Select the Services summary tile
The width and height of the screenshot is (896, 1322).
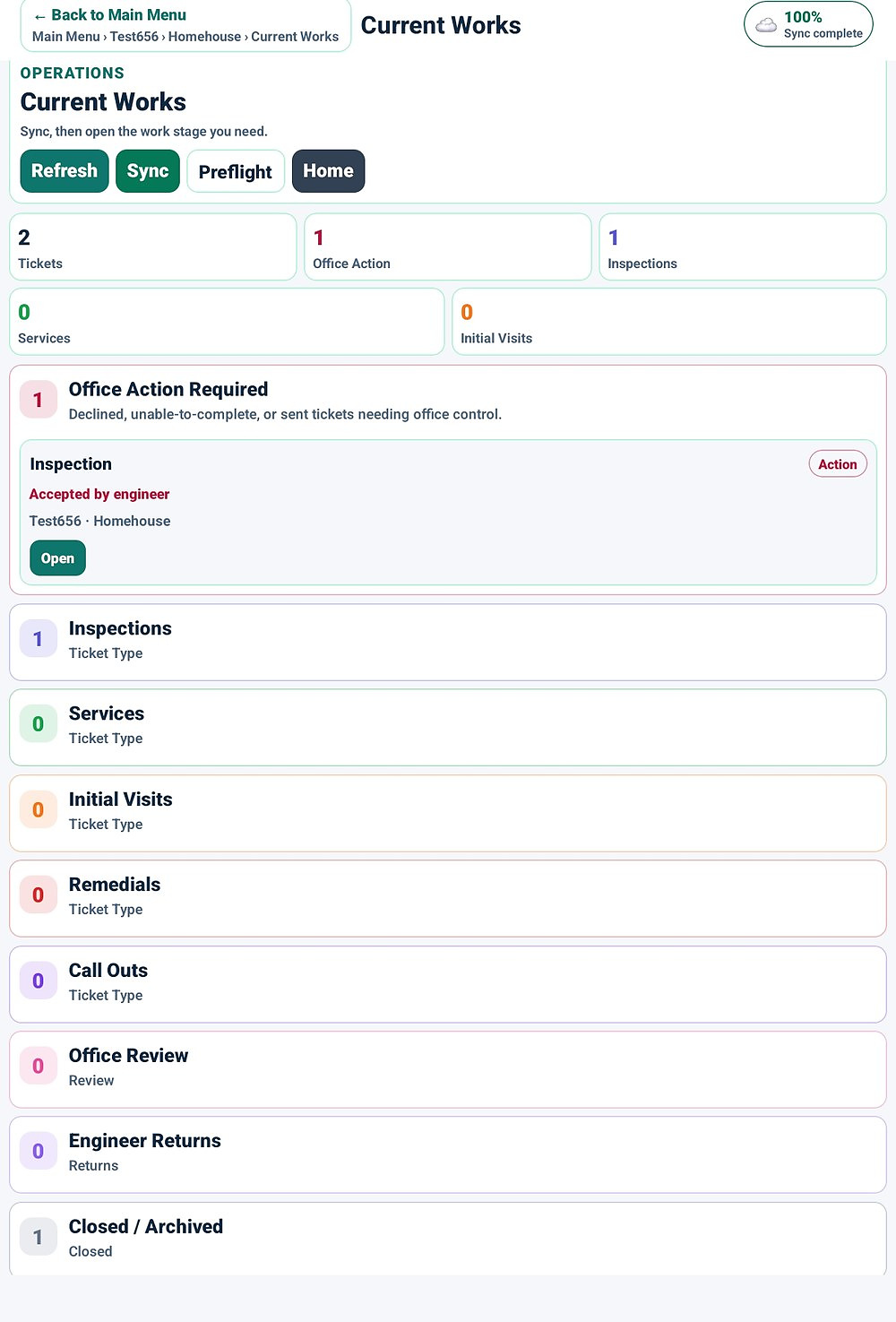[227, 322]
